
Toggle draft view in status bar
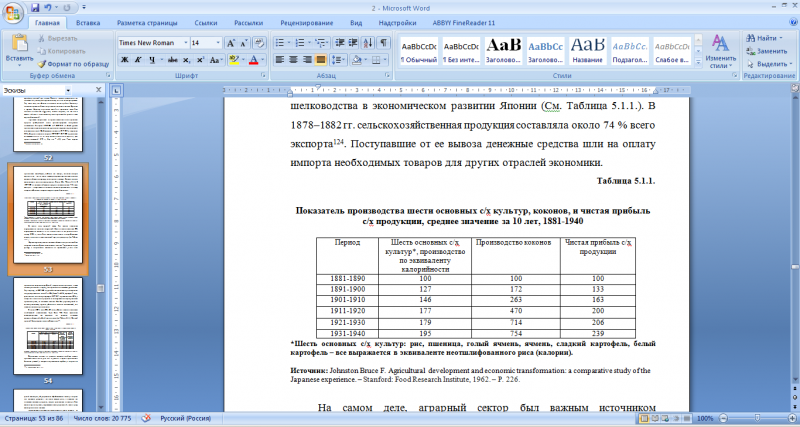tap(687, 418)
